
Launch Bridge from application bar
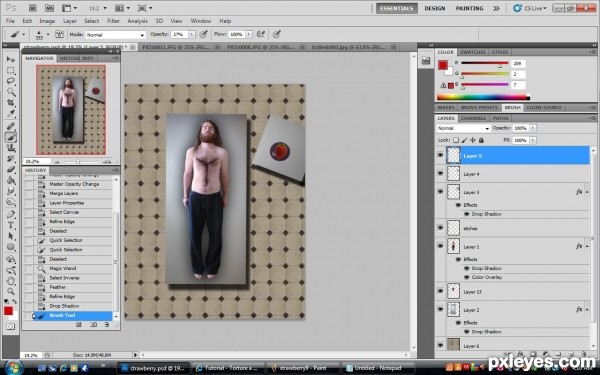(x=33, y=8)
